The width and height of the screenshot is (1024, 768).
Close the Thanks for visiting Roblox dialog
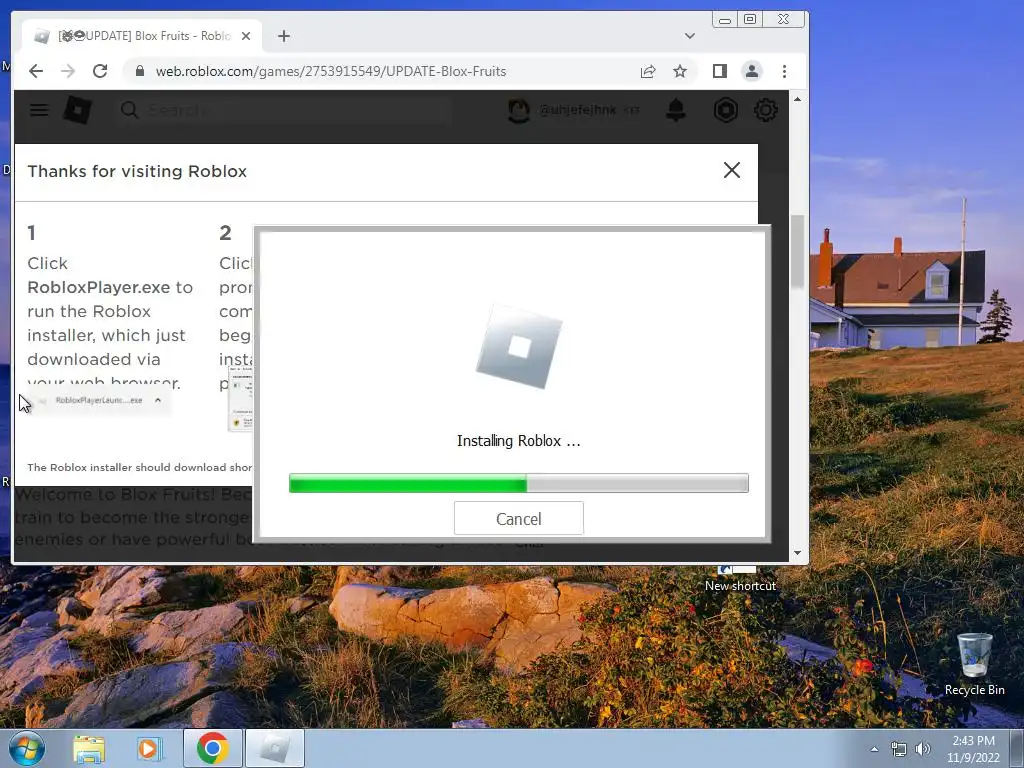click(x=731, y=170)
